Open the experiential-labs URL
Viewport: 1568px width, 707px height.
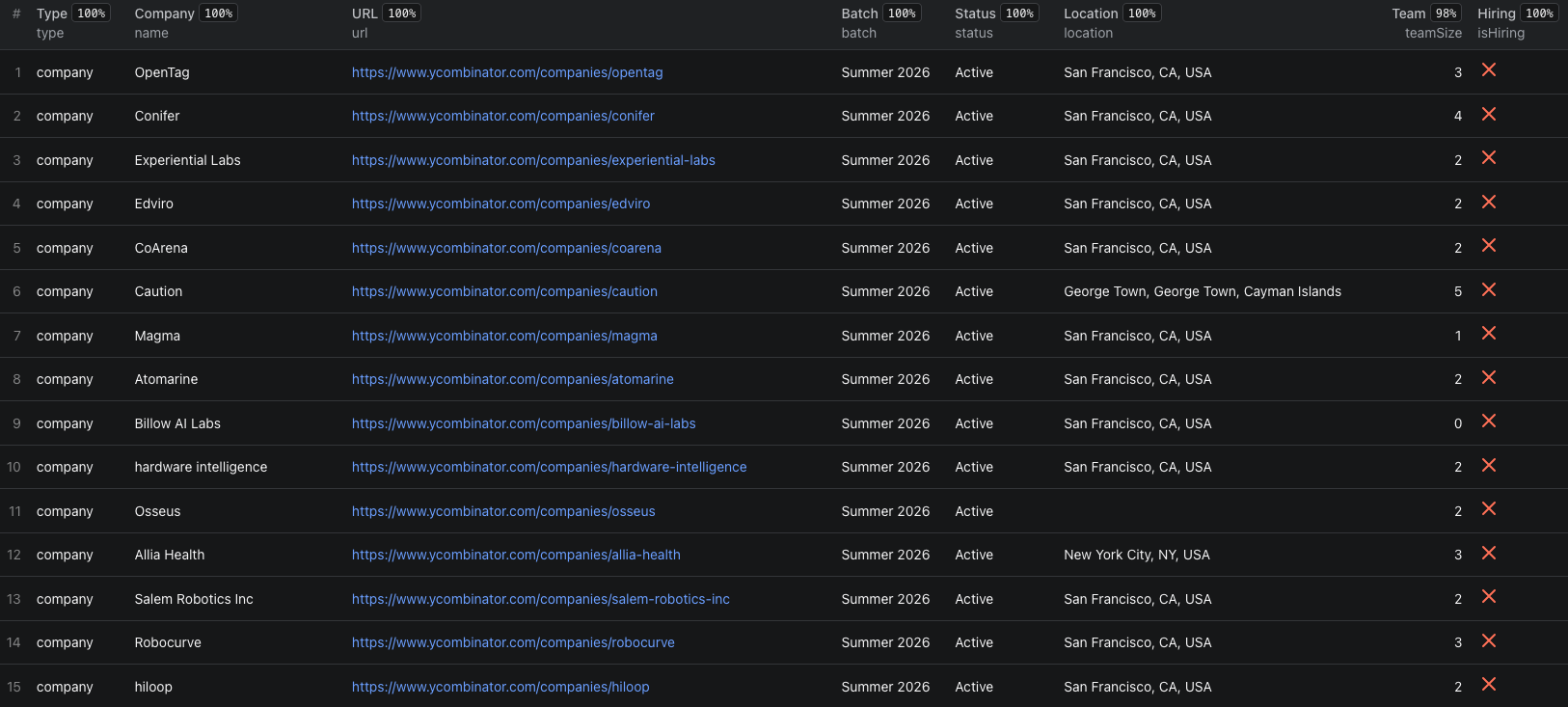coord(533,160)
